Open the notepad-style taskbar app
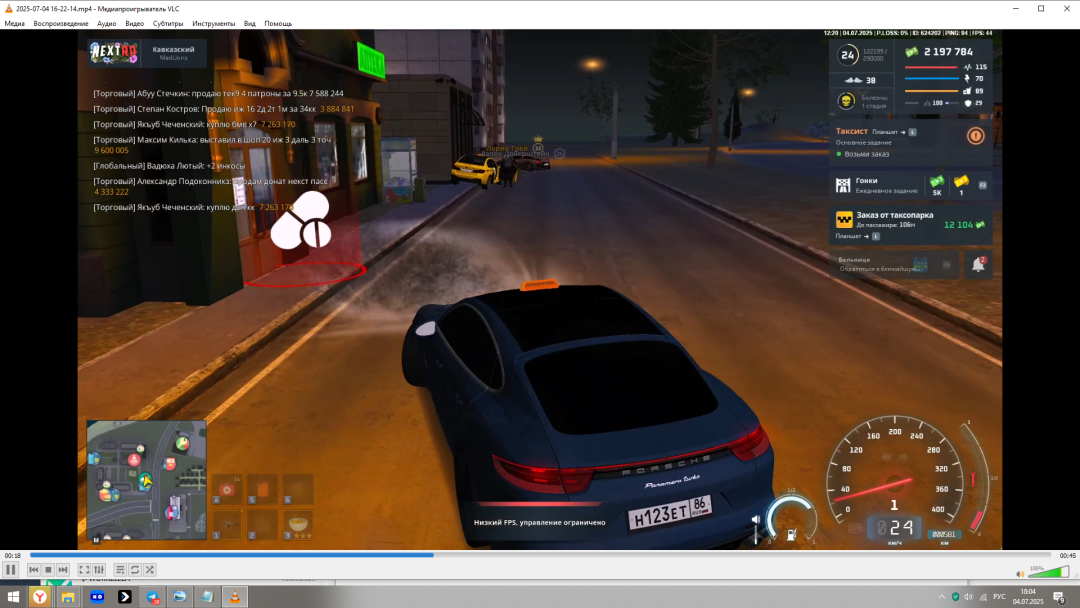Screen dimensions: 1080x608 tap(207, 596)
